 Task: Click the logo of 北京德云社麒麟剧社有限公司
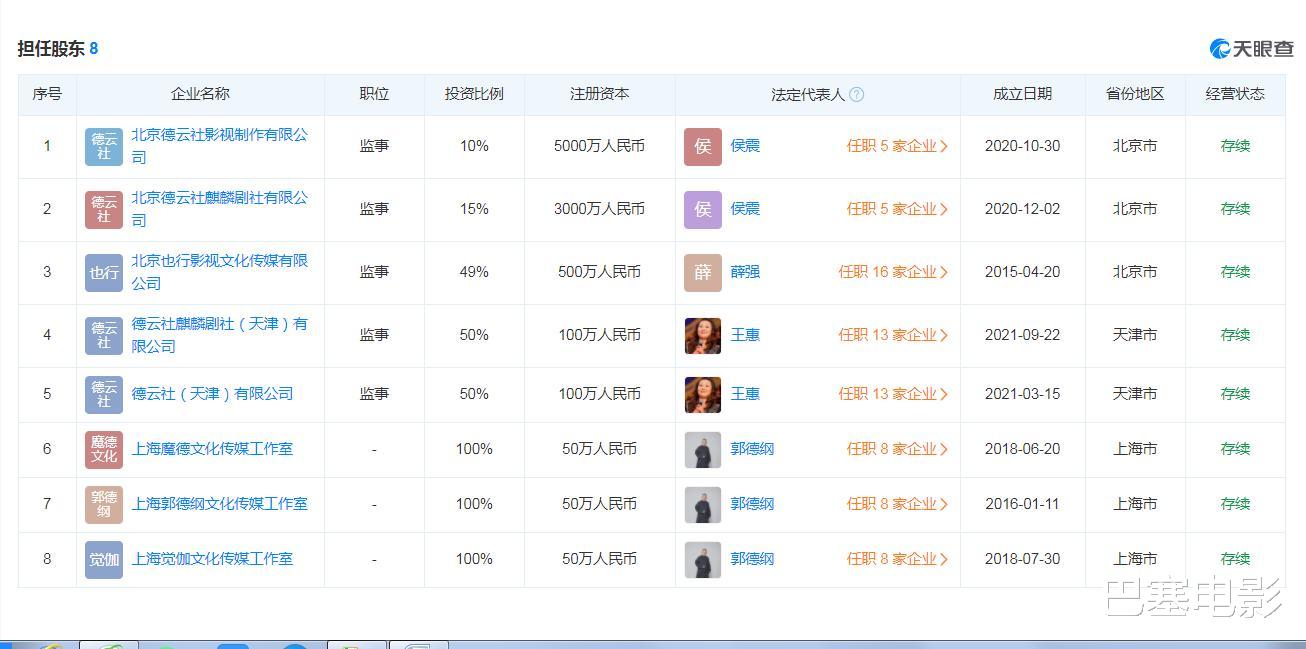(104, 209)
